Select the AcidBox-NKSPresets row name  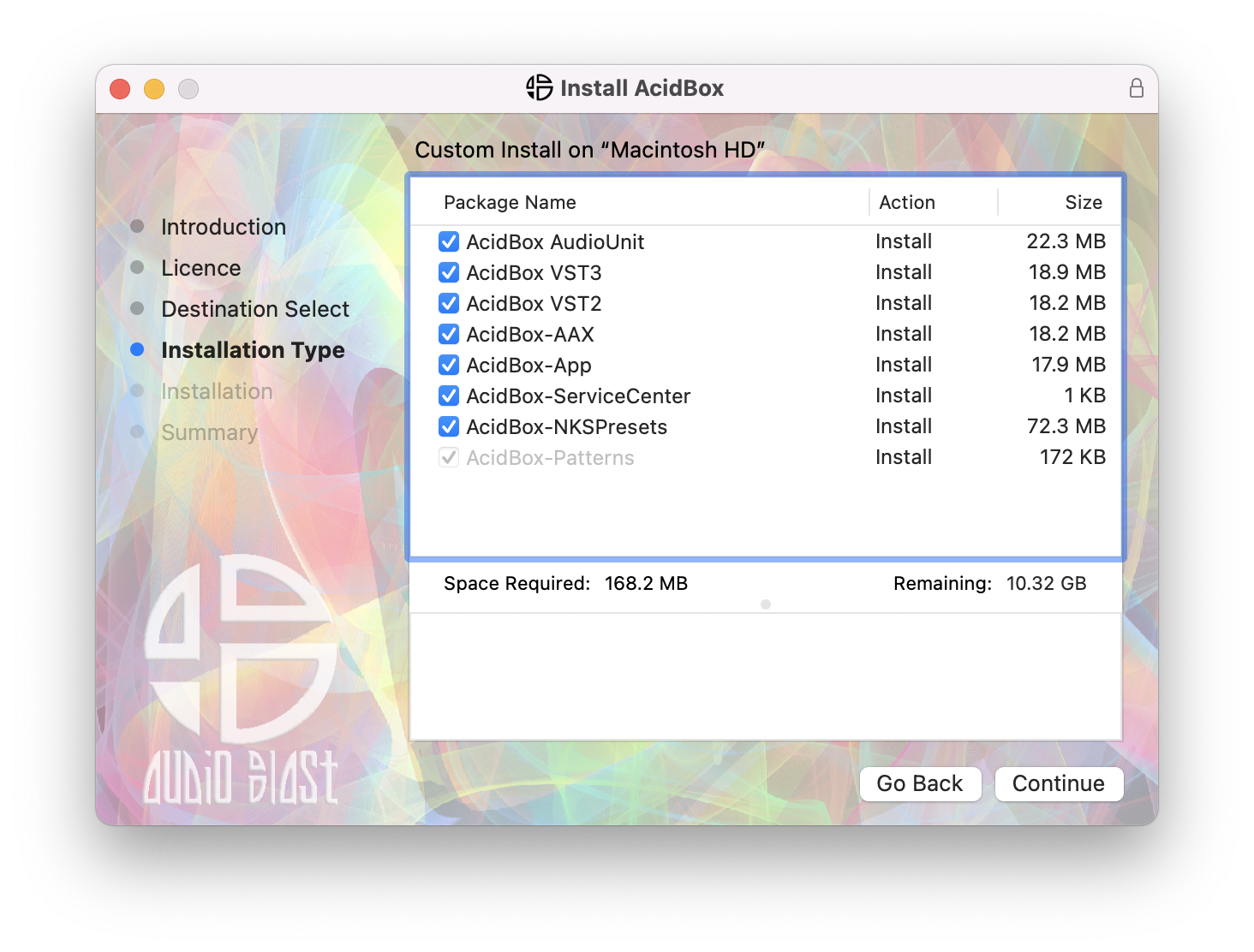(x=566, y=426)
